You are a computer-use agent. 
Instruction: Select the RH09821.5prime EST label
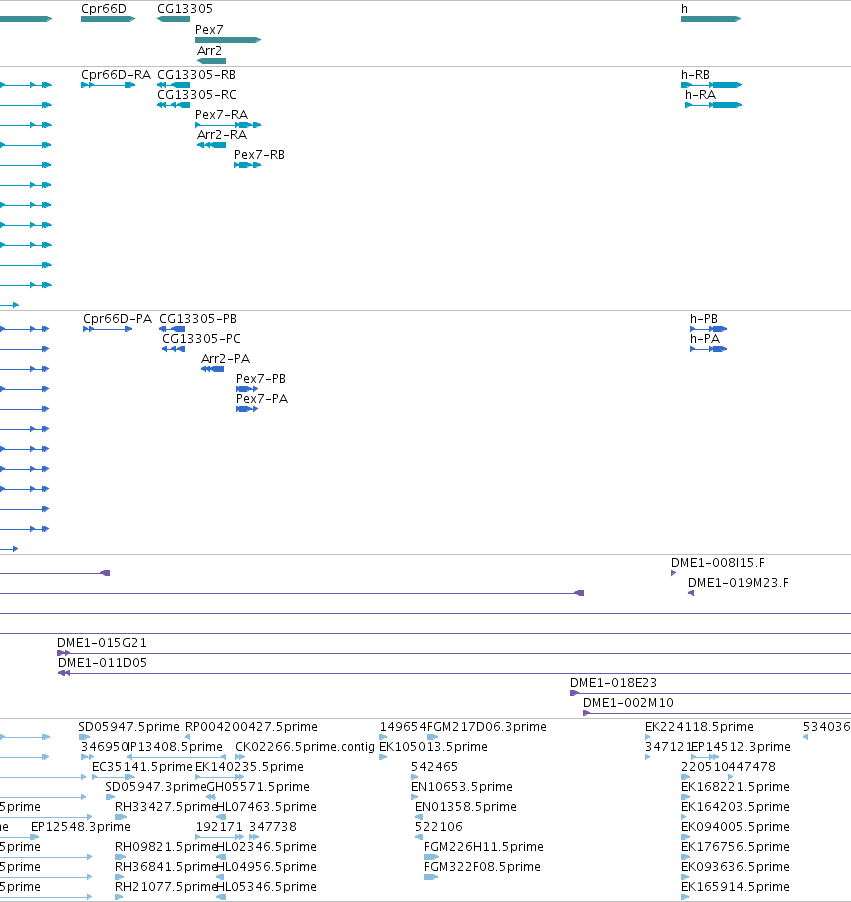click(x=166, y=846)
